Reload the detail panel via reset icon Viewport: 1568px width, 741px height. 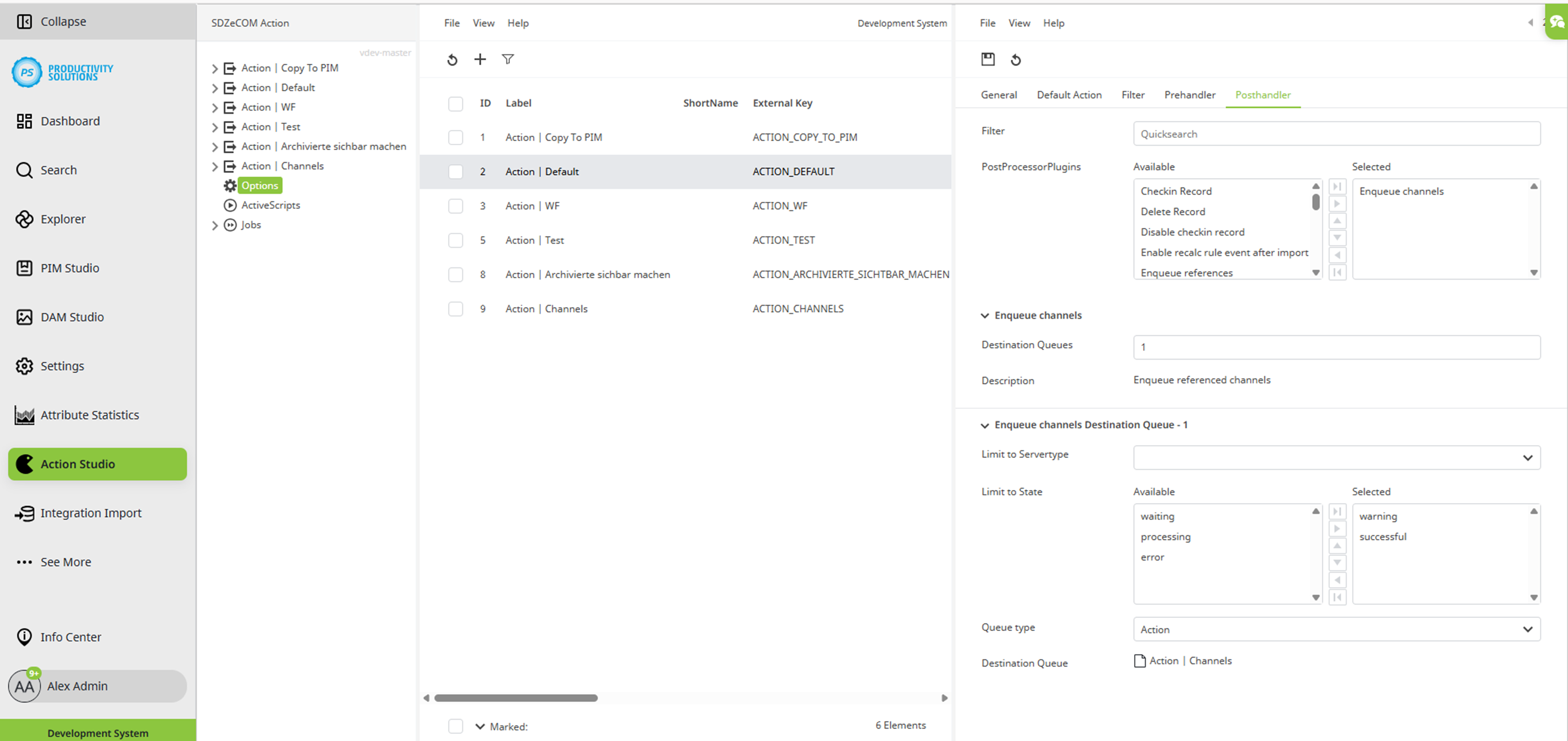point(1016,60)
